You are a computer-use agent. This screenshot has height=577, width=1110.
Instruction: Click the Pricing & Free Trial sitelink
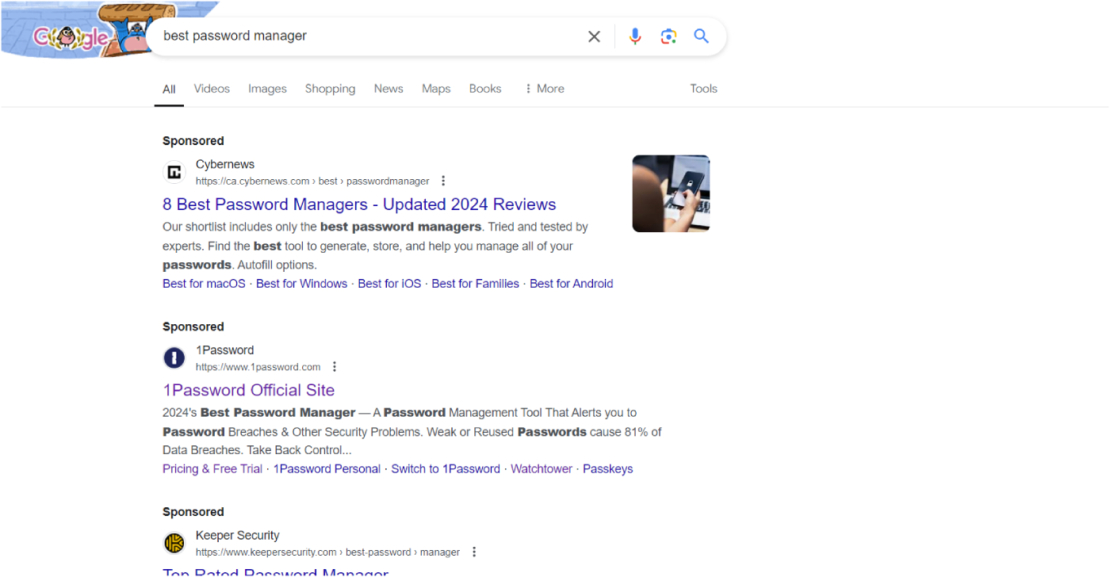pos(212,469)
